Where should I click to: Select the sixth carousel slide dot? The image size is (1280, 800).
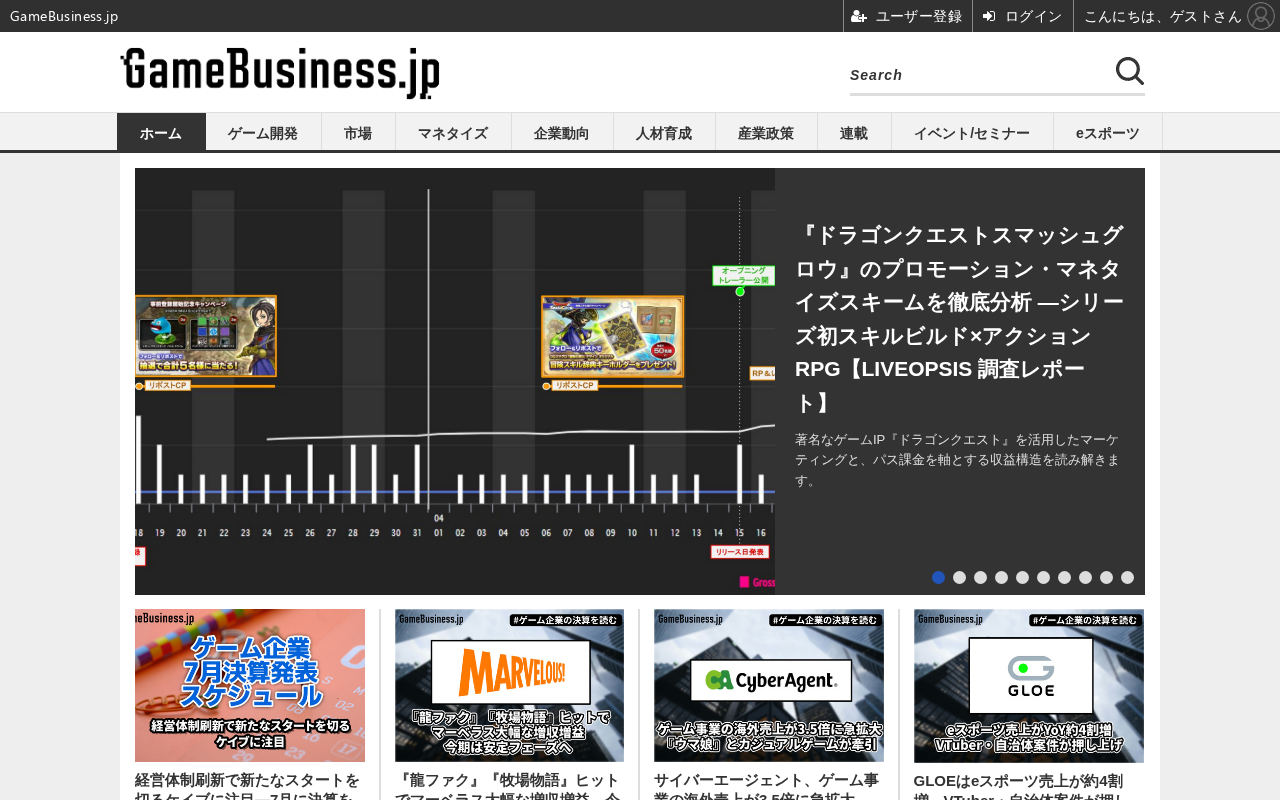[x=1043, y=577]
